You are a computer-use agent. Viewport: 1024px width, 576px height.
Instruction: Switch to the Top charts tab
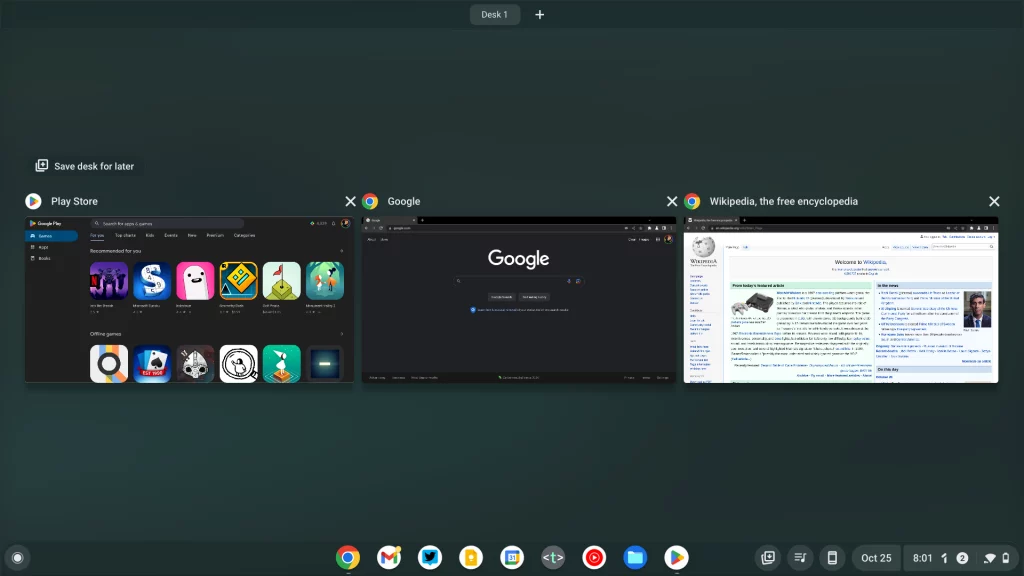point(126,235)
